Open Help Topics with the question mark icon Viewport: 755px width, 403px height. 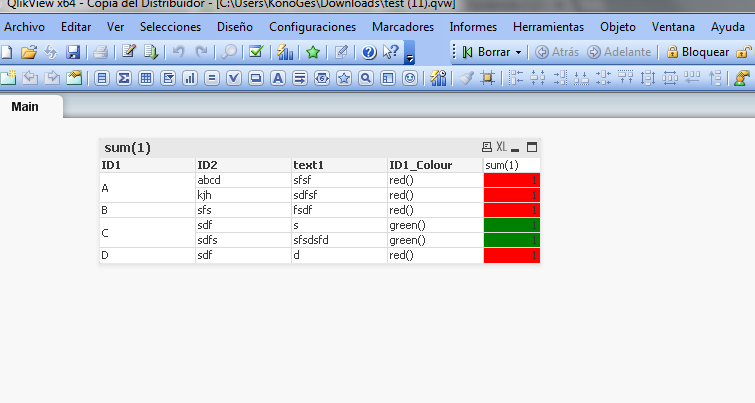pos(369,52)
